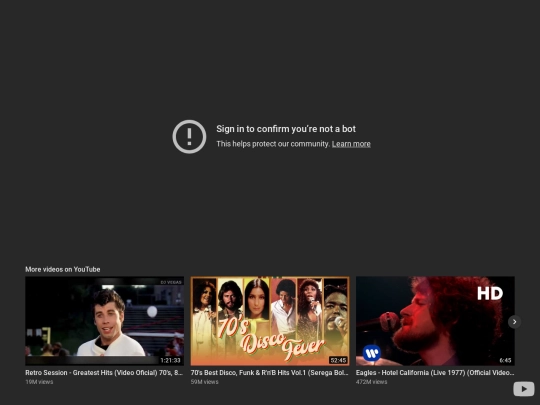Click the exclamation warning icon
Screen dimensions: 540x405
189,137
